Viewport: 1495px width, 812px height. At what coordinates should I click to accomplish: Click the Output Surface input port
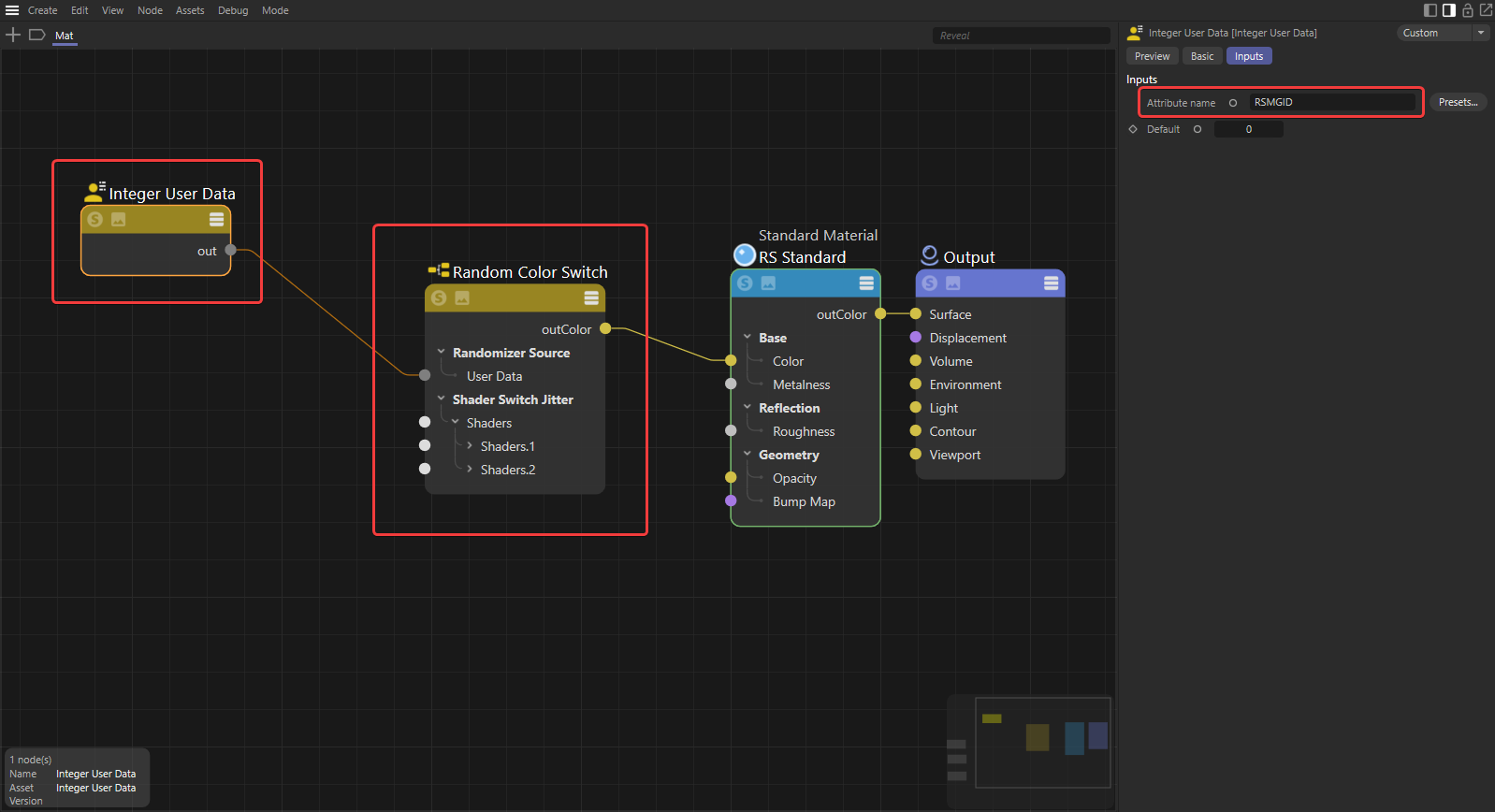pos(916,313)
